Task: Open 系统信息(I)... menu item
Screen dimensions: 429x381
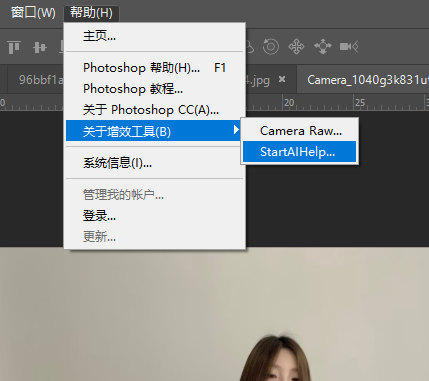Action: 154,163
